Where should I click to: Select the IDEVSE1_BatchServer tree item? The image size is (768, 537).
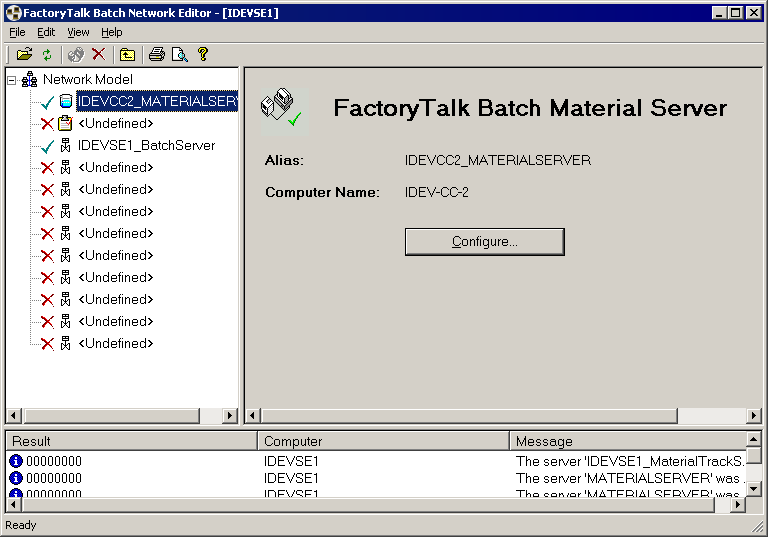tap(146, 145)
